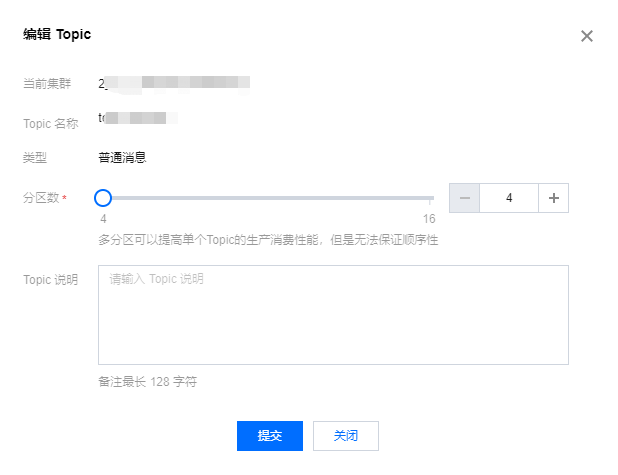Click the Topic 说明 label
Image resolution: width=618 pixels, height=475 pixels.
tap(50, 279)
